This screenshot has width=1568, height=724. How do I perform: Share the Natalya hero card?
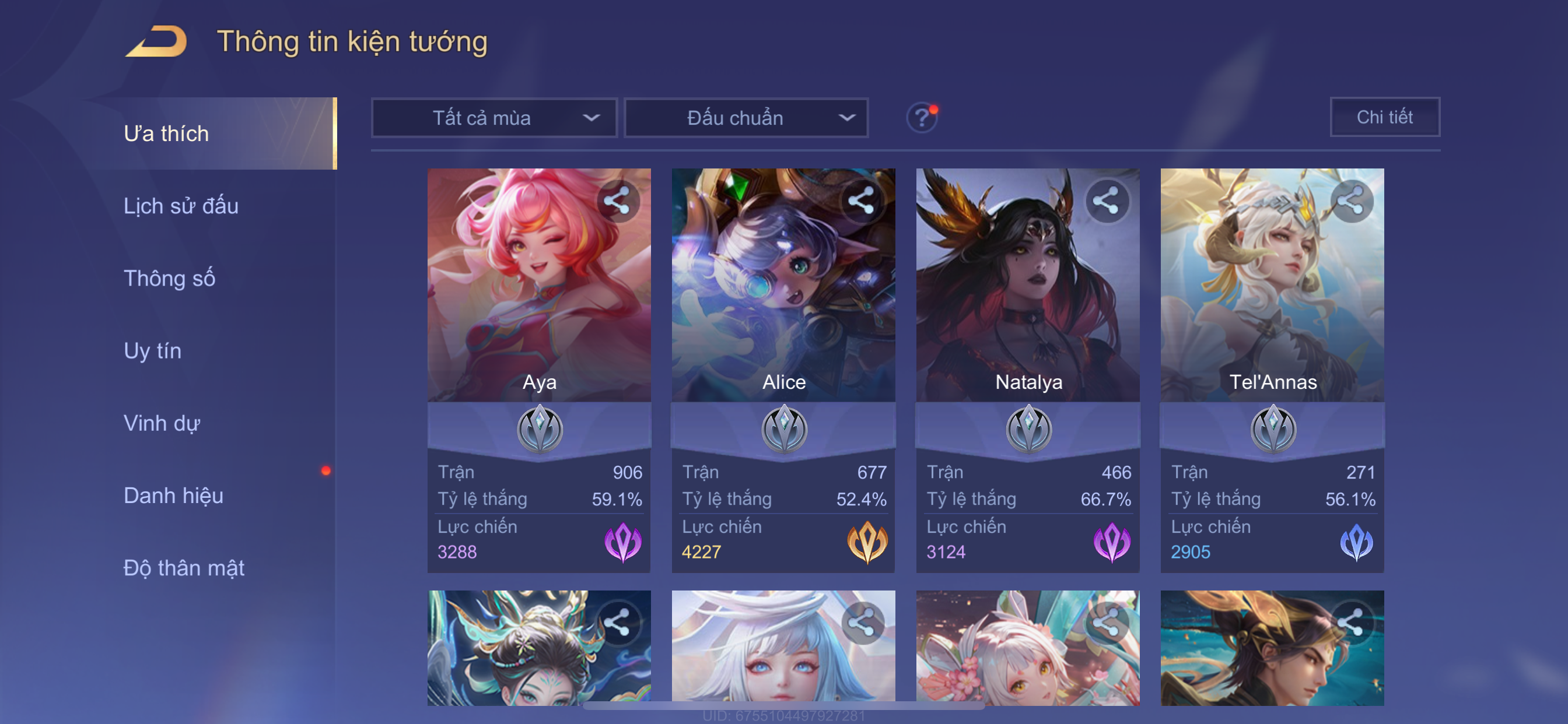point(1106,201)
